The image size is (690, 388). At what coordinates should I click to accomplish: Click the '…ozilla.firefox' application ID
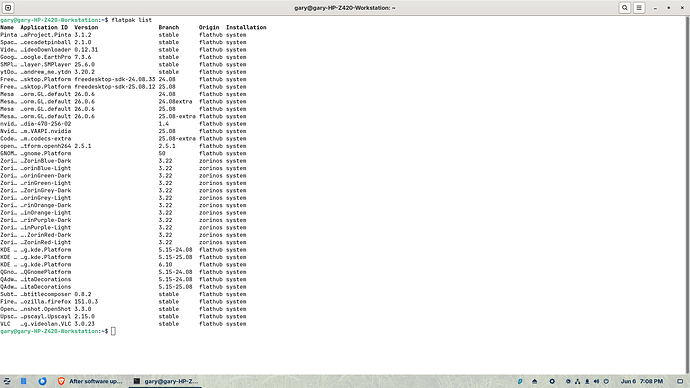pos(45,302)
